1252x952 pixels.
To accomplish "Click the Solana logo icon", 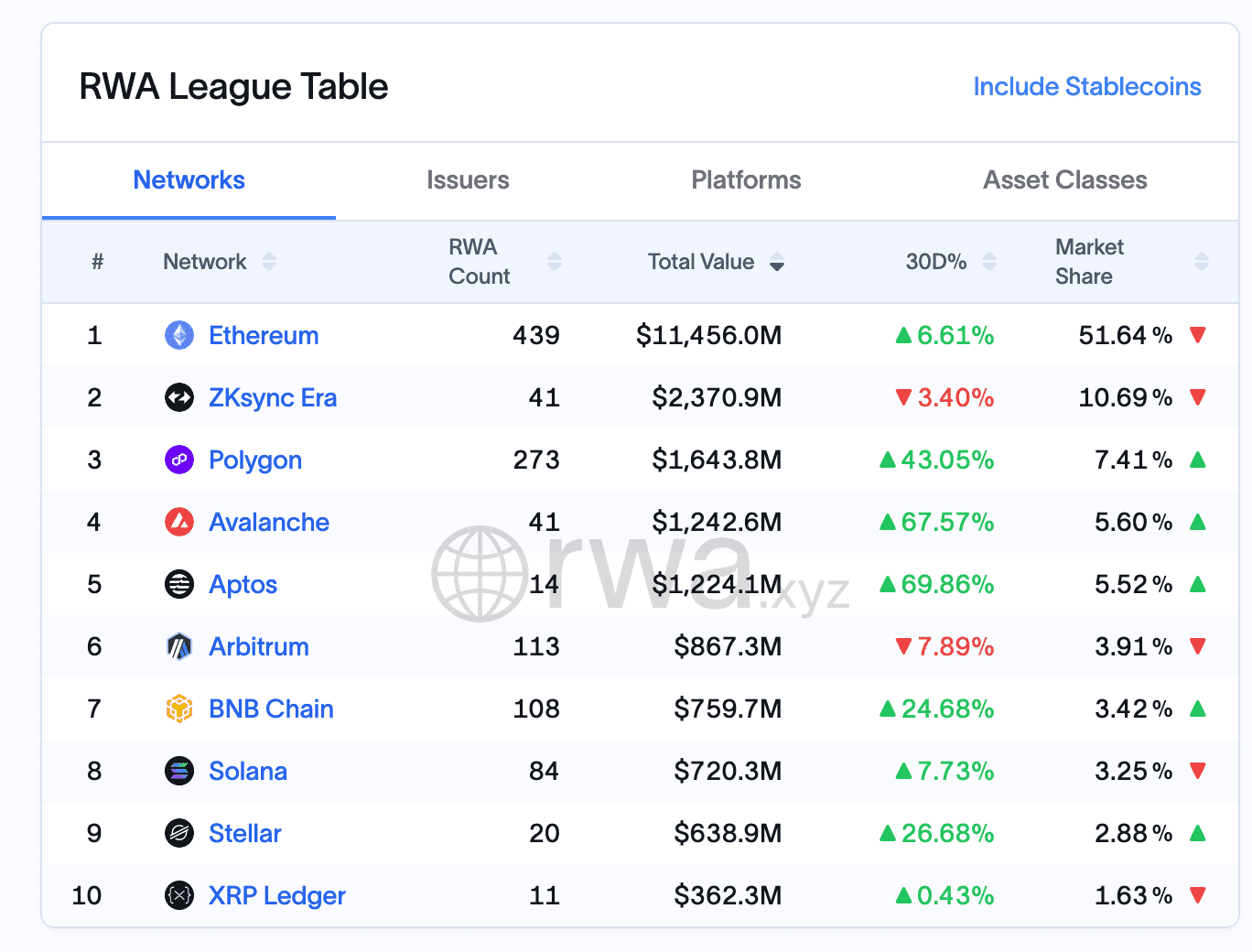I will (x=179, y=771).
